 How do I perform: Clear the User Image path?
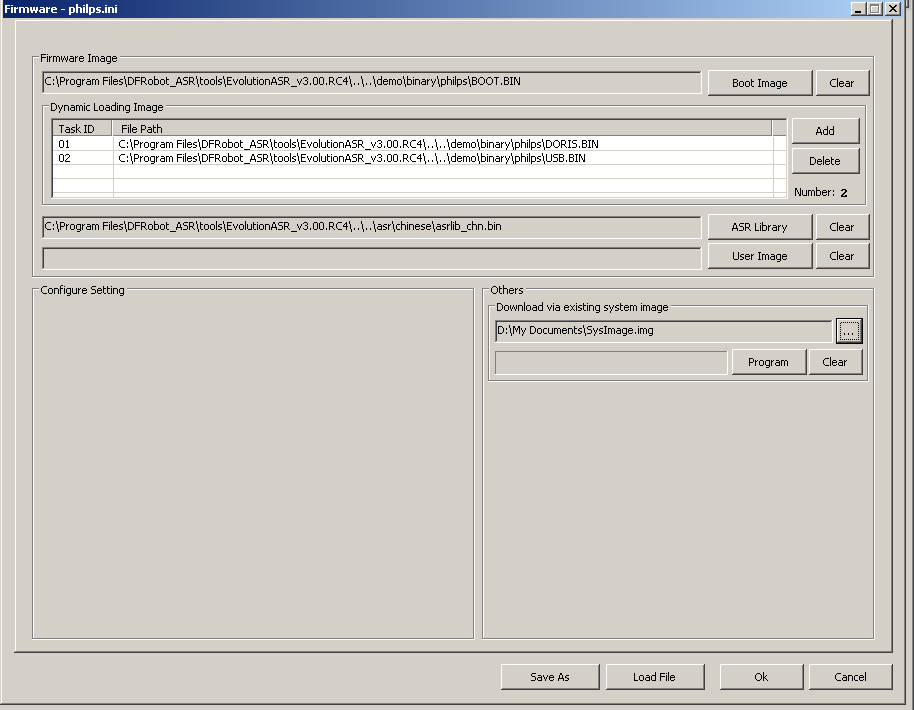point(842,256)
